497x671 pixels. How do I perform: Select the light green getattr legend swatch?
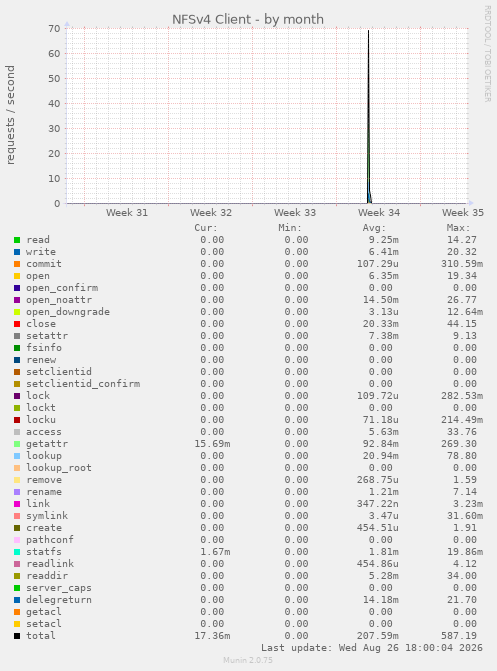click(x=17, y=444)
